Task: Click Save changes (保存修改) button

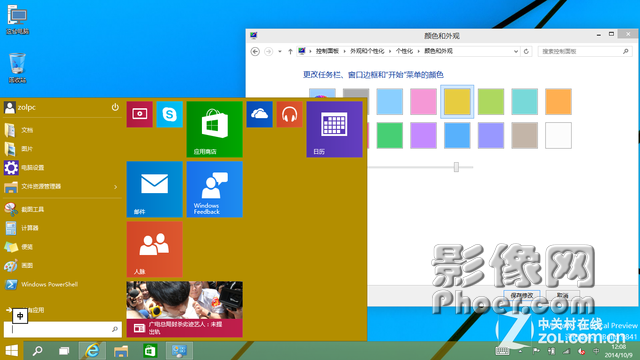Action: coord(522,295)
